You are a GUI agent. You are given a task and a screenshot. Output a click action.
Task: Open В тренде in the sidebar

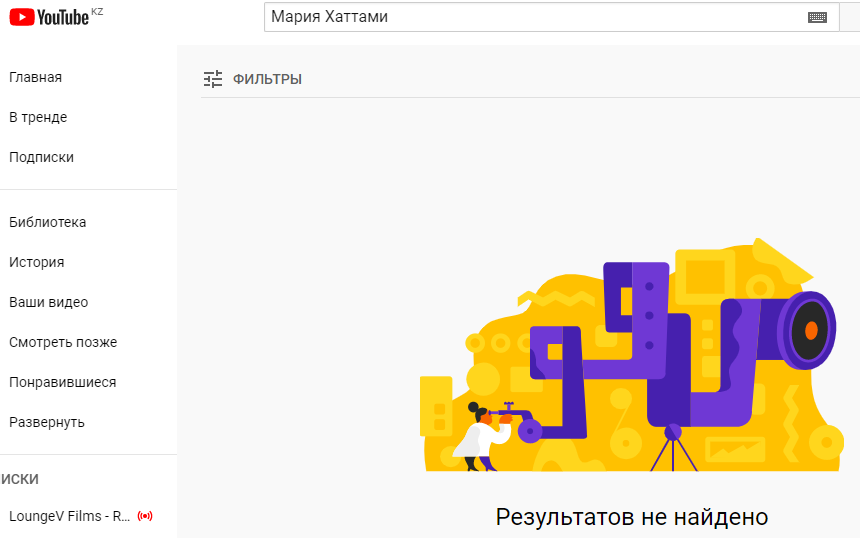tap(38, 117)
